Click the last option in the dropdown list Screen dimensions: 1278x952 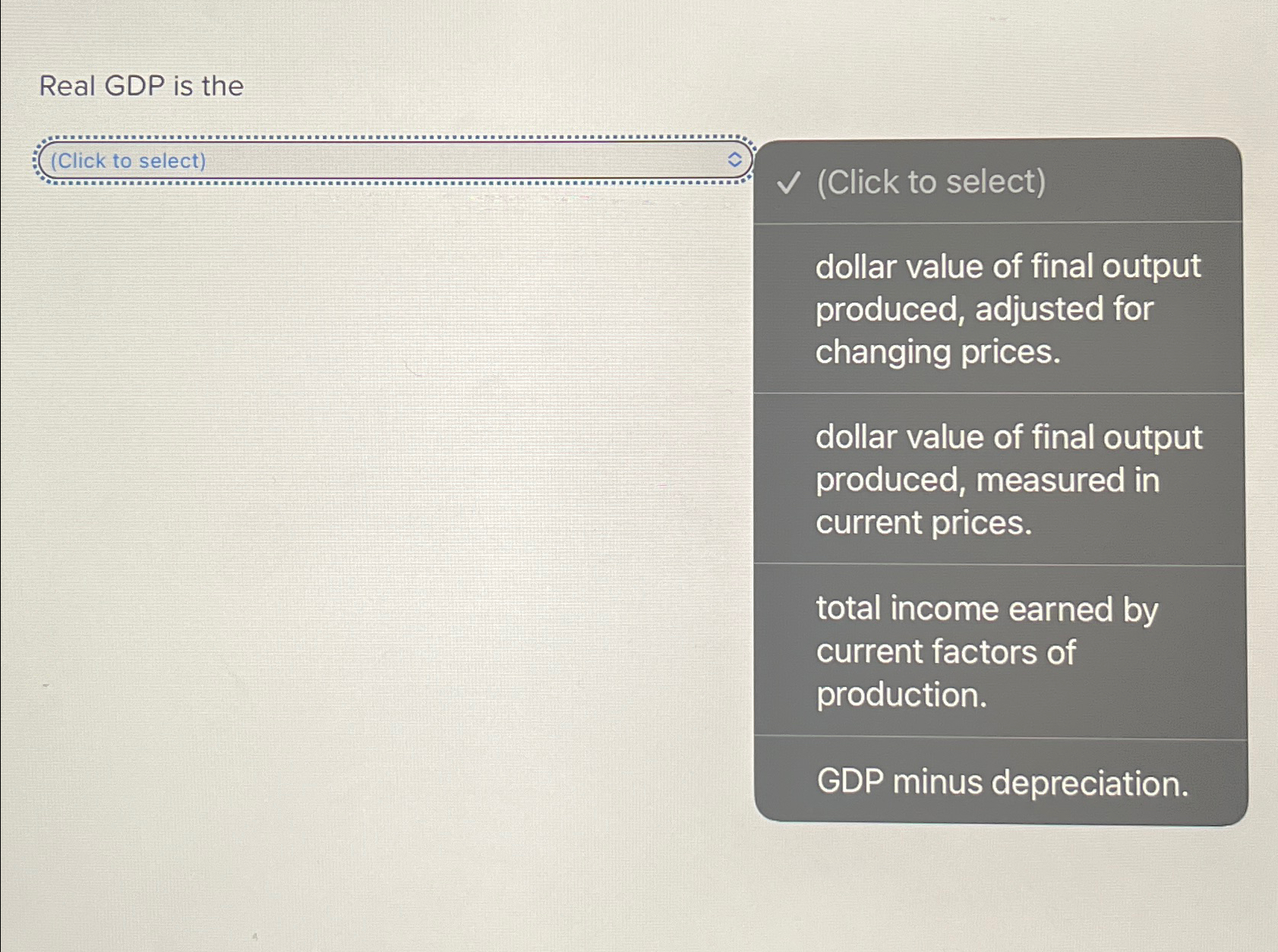click(1001, 783)
